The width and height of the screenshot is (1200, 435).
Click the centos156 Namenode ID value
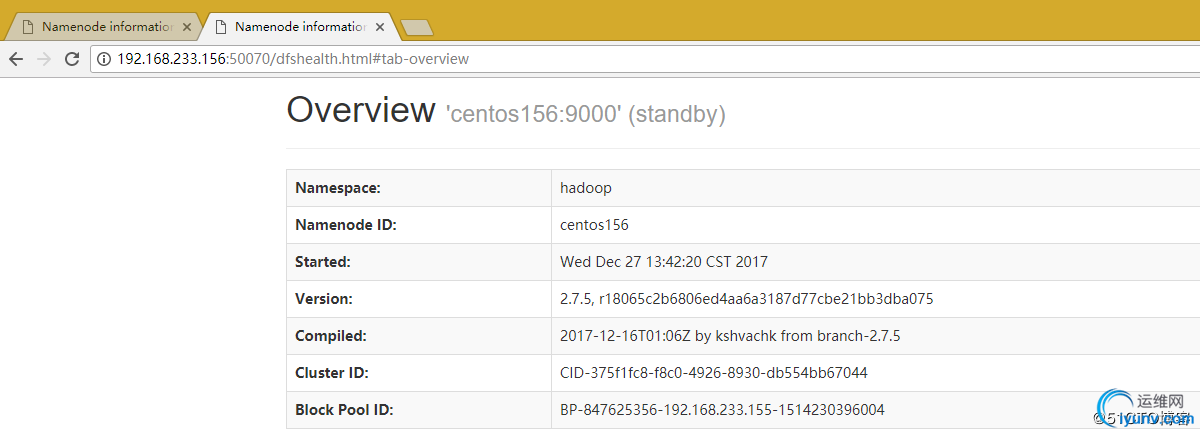tap(594, 225)
